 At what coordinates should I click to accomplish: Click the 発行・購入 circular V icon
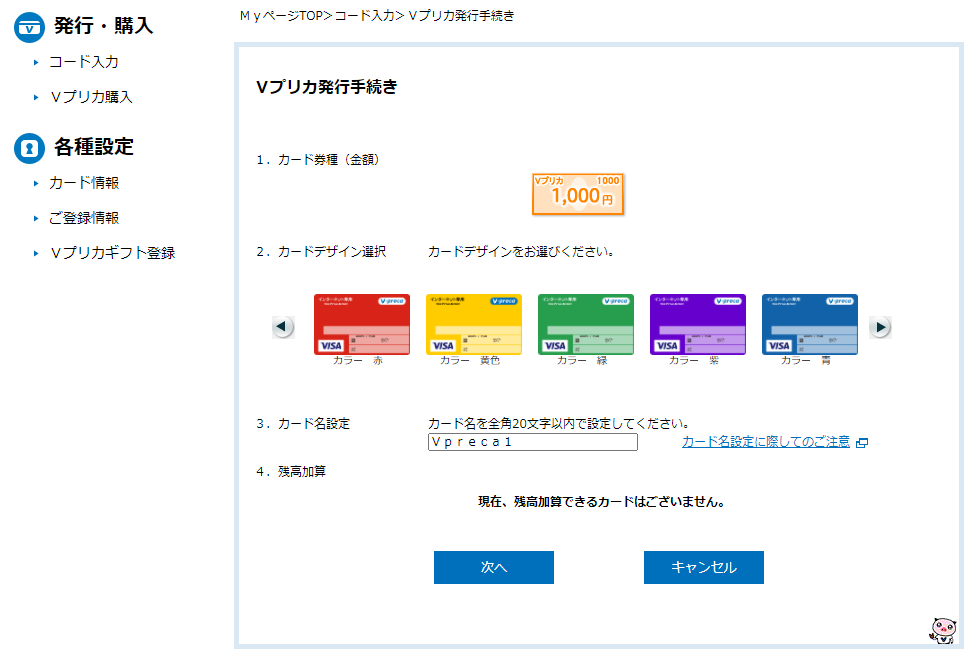pyautogui.click(x=29, y=27)
